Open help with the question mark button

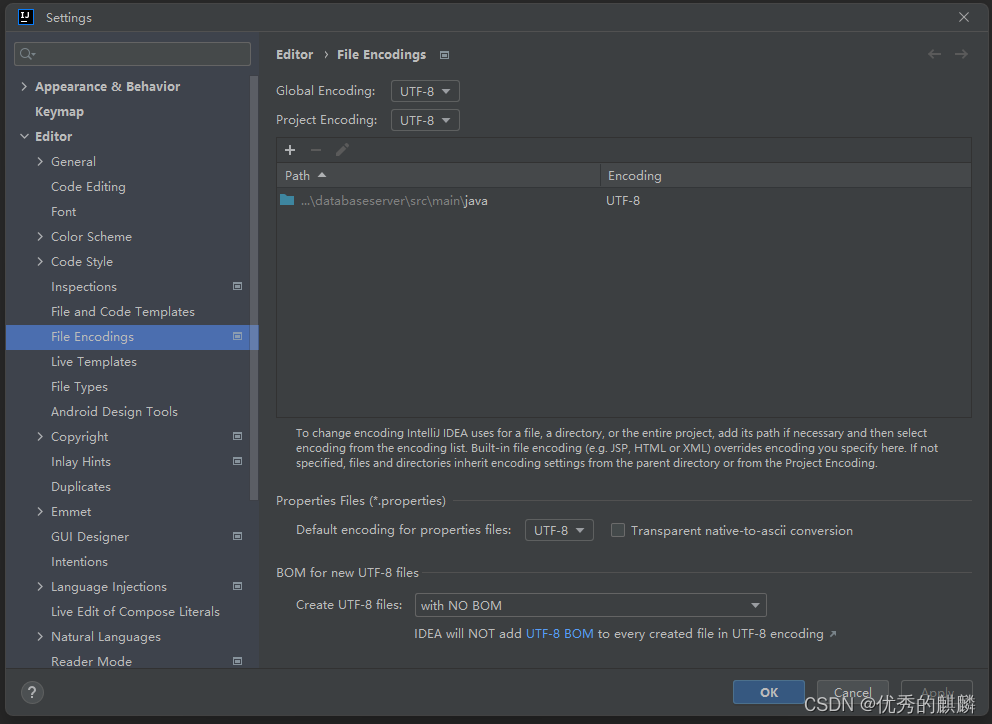[x=32, y=692]
